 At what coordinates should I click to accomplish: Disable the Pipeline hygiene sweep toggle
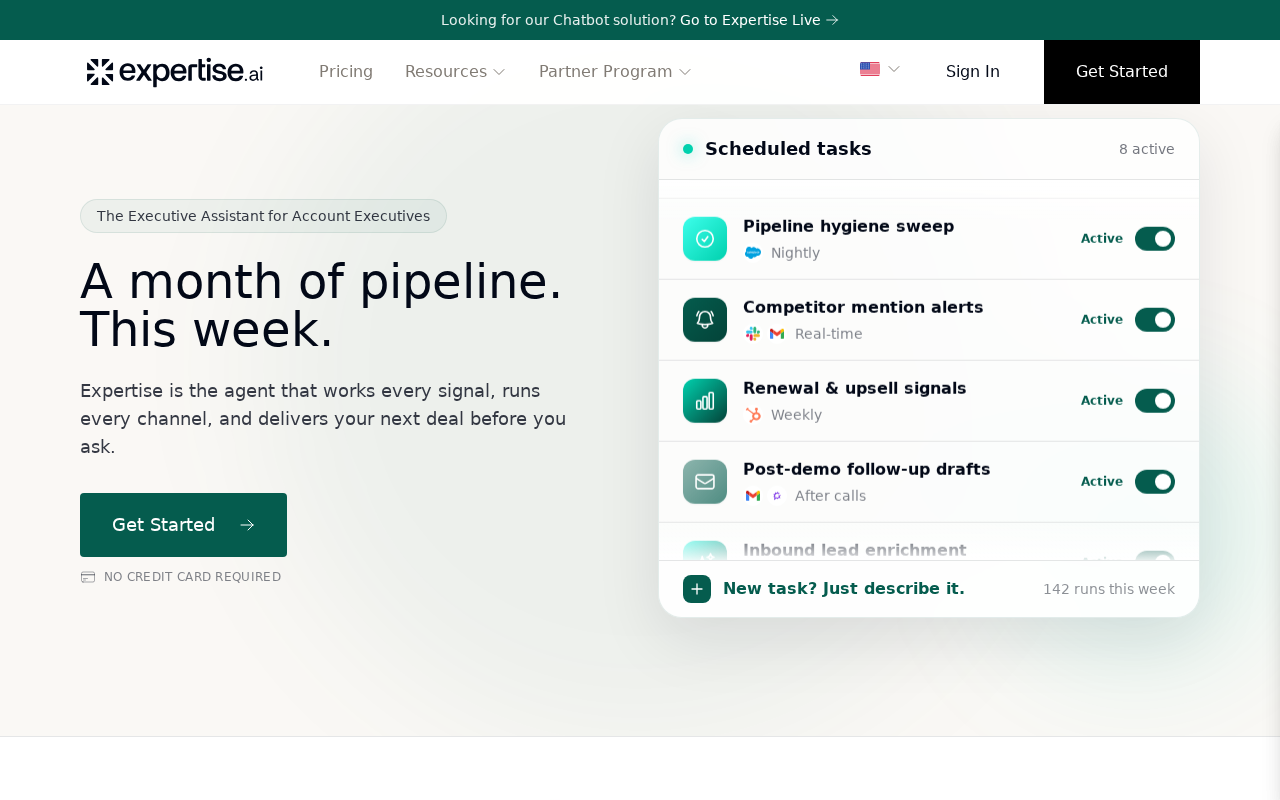point(1155,239)
